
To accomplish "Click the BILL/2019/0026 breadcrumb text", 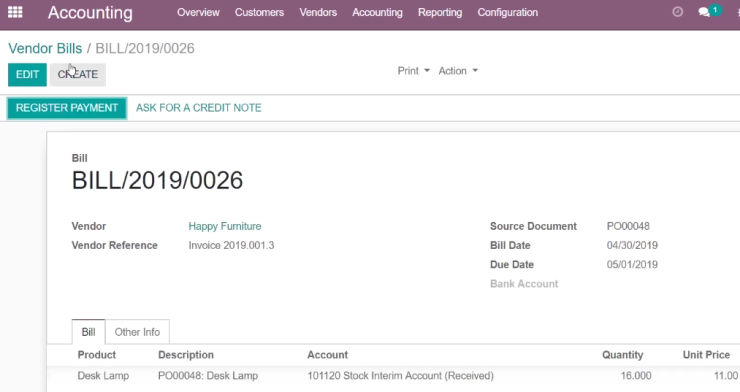I will point(145,49).
